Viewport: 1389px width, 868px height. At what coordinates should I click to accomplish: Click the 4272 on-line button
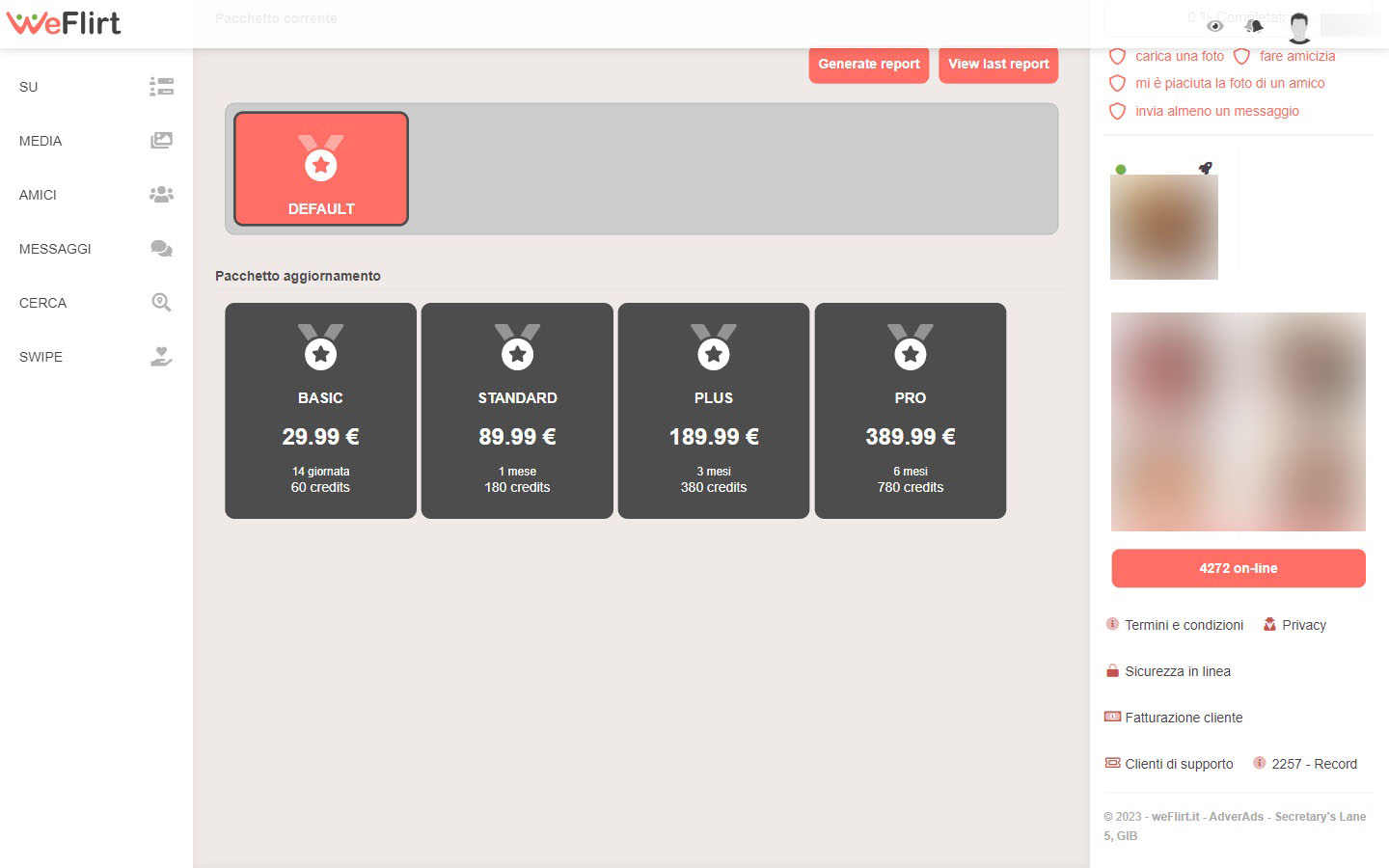coord(1239,568)
